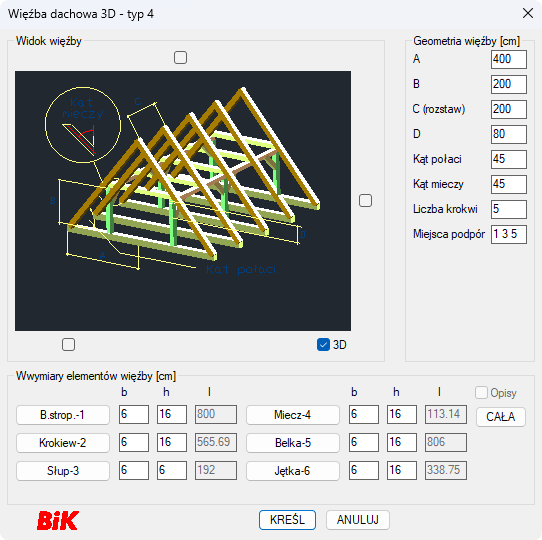Click the roof truss 3D preview image
The width and height of the screenshot is (542, 540).
pos(183,201)
